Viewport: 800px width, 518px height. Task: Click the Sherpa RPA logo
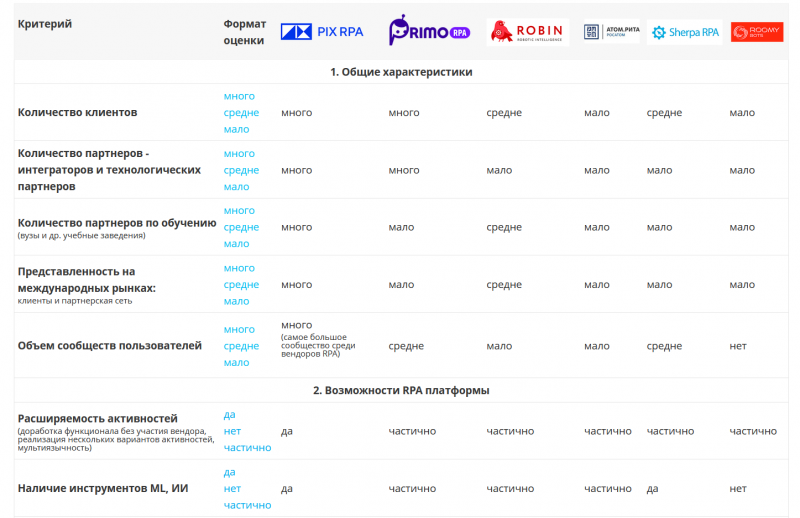pos(685,32)
